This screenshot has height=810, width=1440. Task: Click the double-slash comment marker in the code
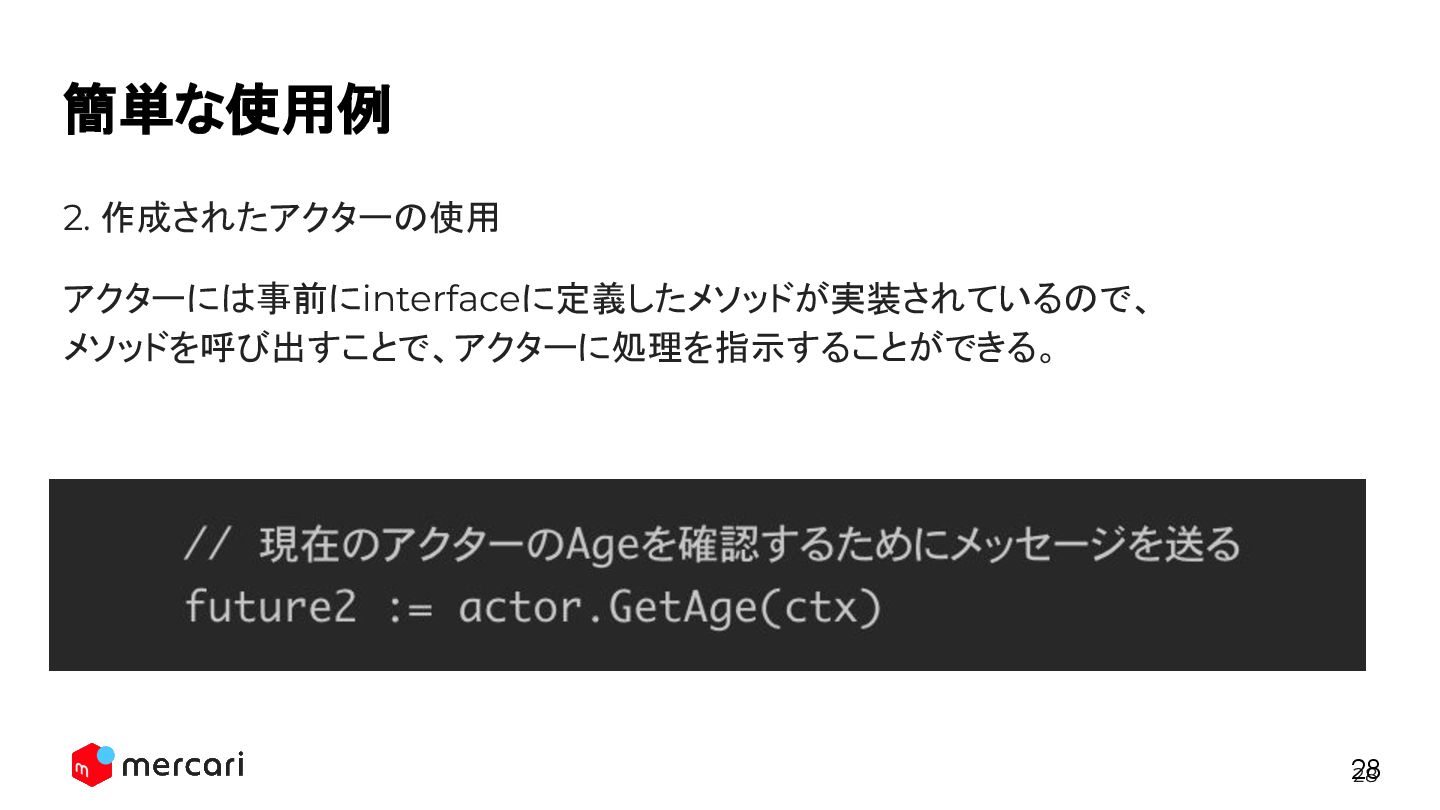point(208,546)
